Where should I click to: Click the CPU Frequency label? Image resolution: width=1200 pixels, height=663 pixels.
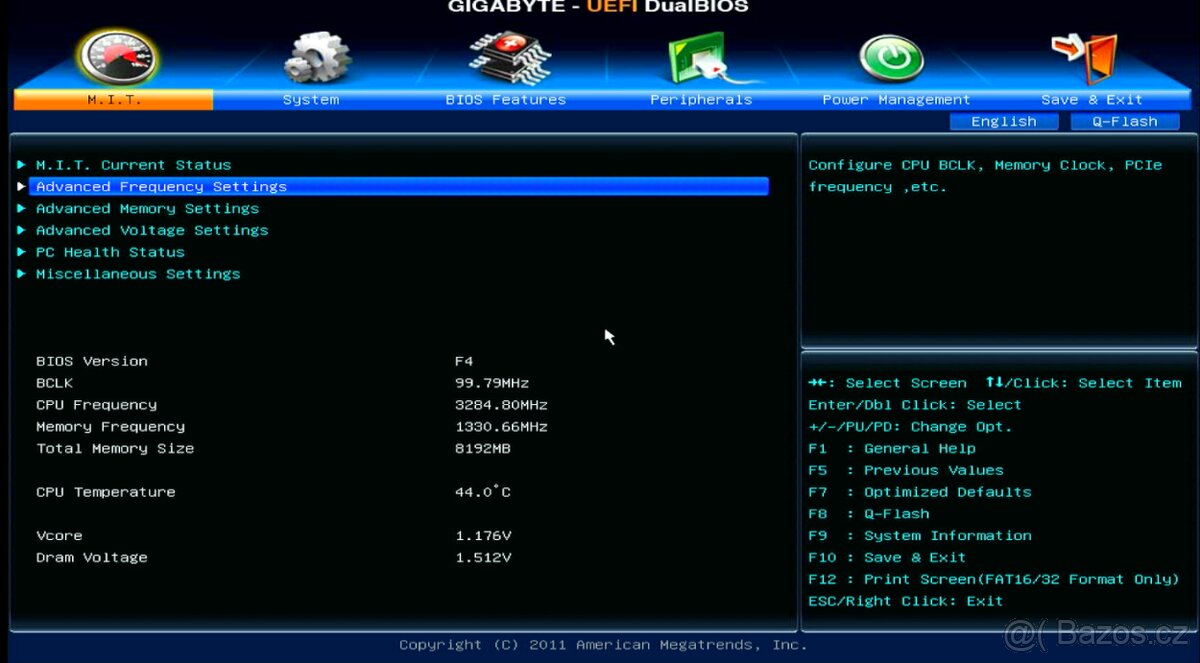pos(96,405)
